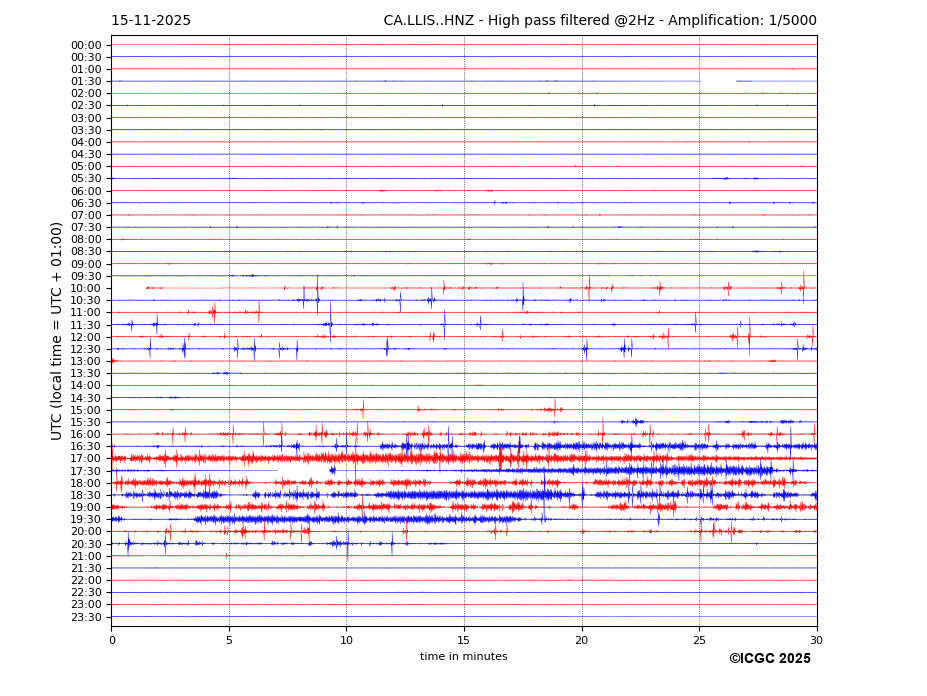The width and height of the screenshot is (927, 696).
Task: Click the 15 tick on the minutes axis
Action: [464, 640]
